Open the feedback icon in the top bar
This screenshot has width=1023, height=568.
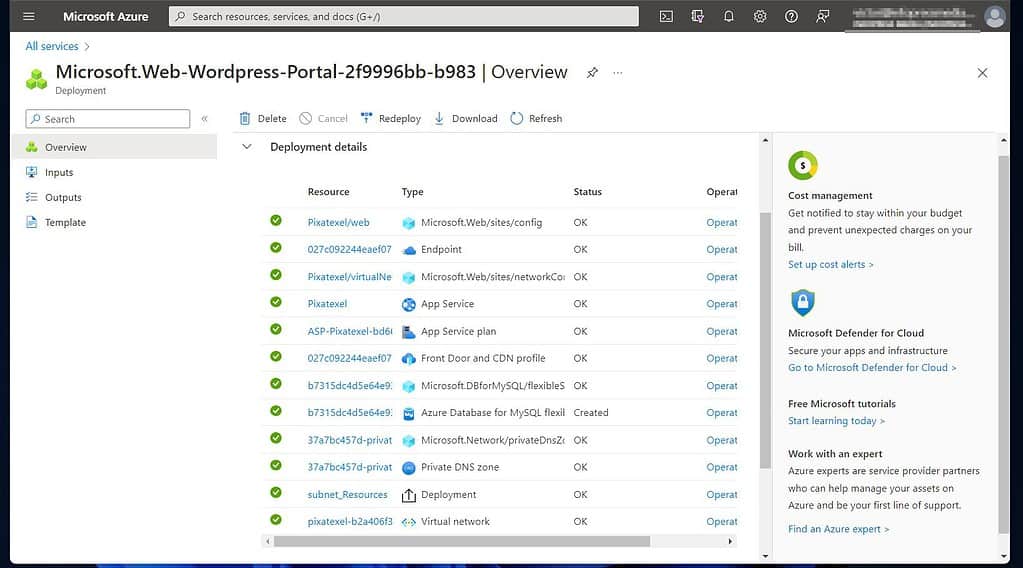click(x=823, y=16)
